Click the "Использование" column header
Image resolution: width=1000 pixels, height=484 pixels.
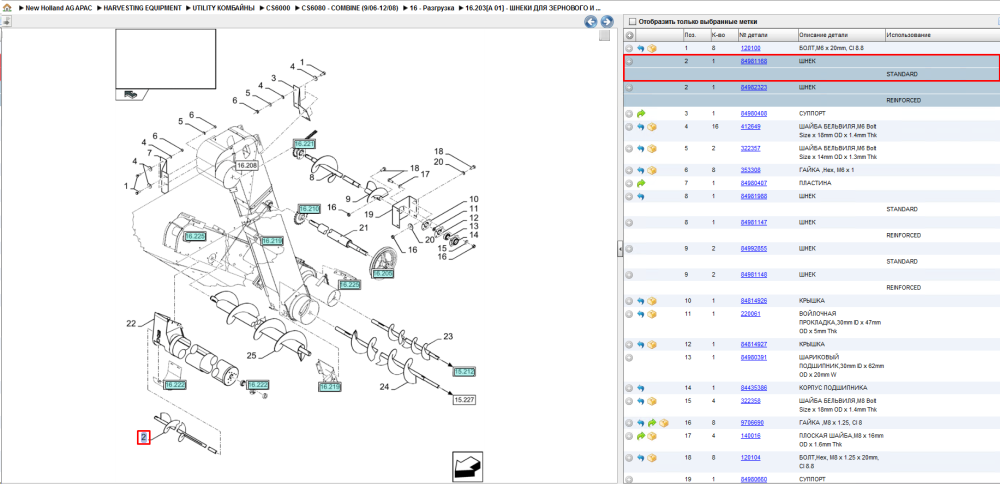coord(941,35)
